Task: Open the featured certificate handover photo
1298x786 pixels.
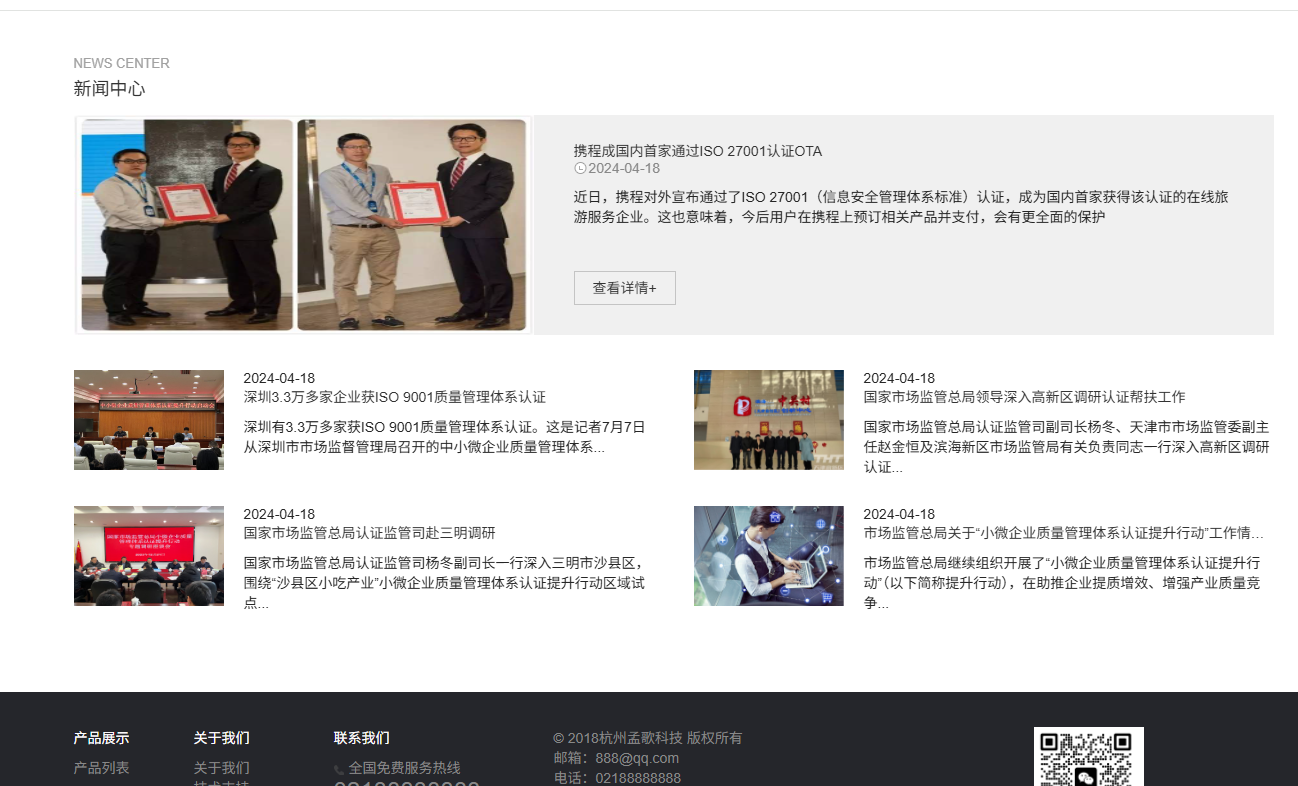Action: 304,225
